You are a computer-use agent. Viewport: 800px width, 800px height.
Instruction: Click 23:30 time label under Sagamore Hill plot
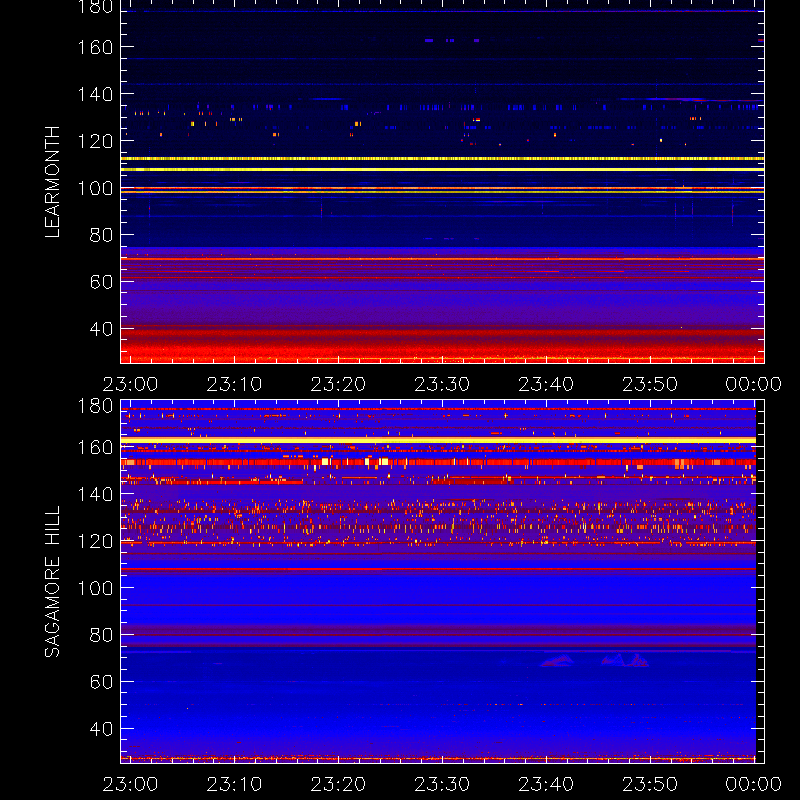[442, 784]
